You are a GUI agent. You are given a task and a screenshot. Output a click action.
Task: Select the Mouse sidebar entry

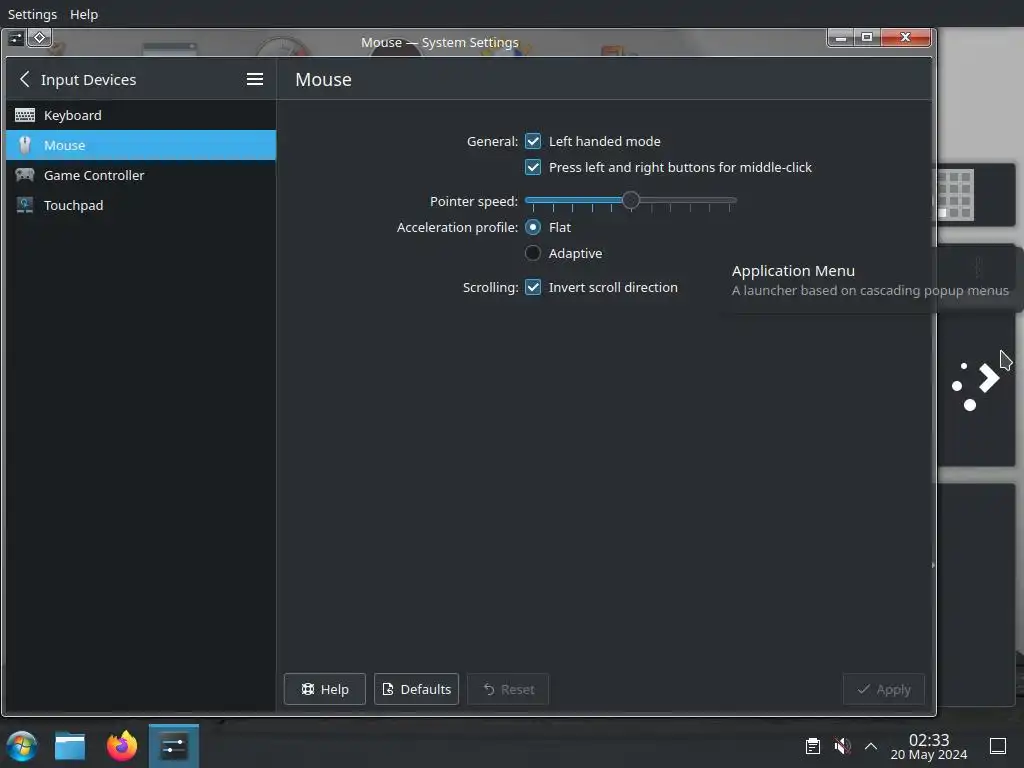tap(141, 145)
